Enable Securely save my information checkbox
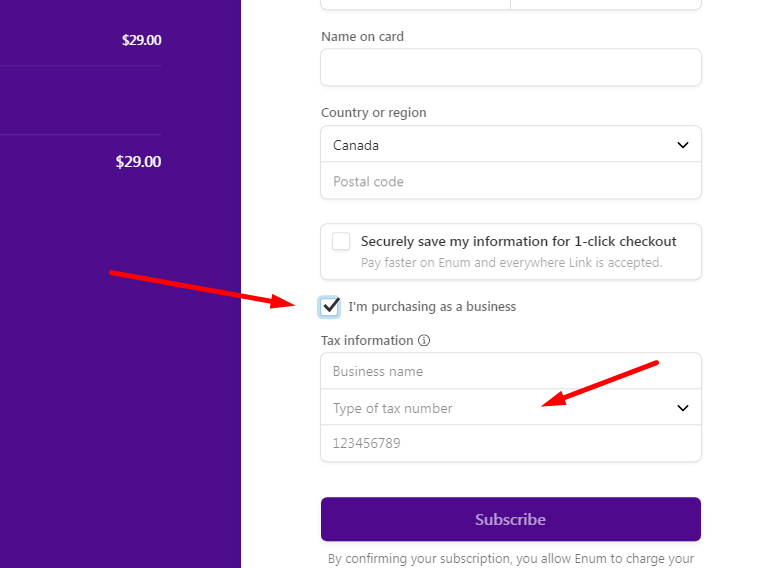Screen dimensions: 757x568 tap(341, 241)
